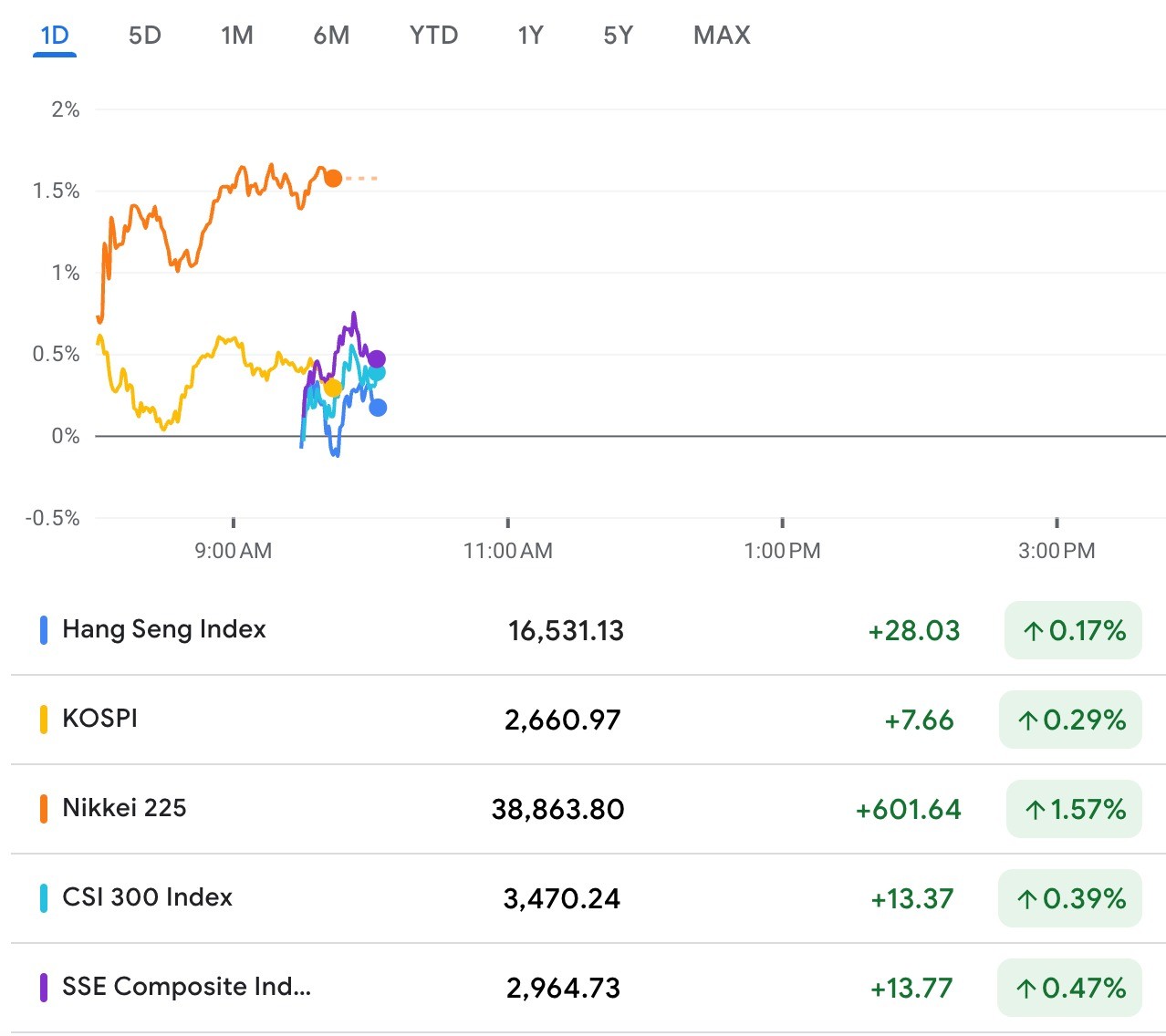Click the +601.64 point change value
The height and width of the screenshot is (1036, 1166).
909,809
